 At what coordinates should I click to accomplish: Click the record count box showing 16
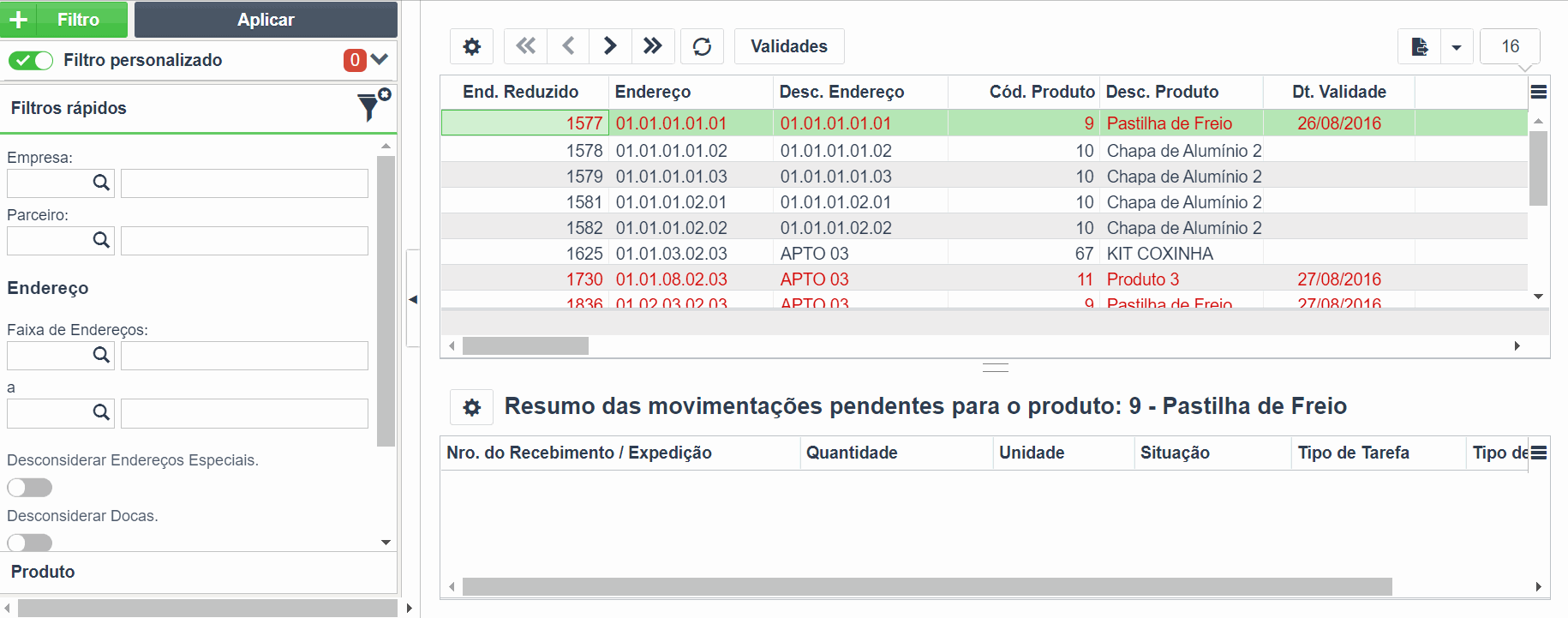point(1510,46)
